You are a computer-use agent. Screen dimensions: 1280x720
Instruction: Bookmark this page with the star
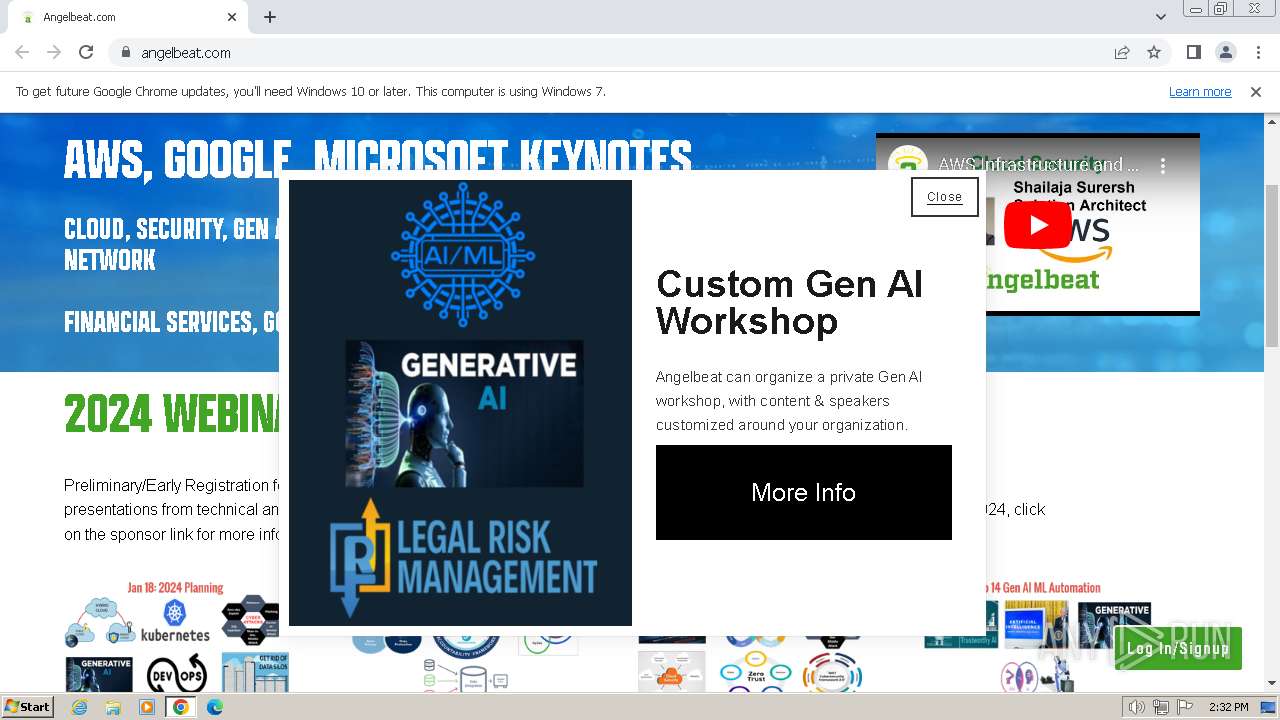1154,52
